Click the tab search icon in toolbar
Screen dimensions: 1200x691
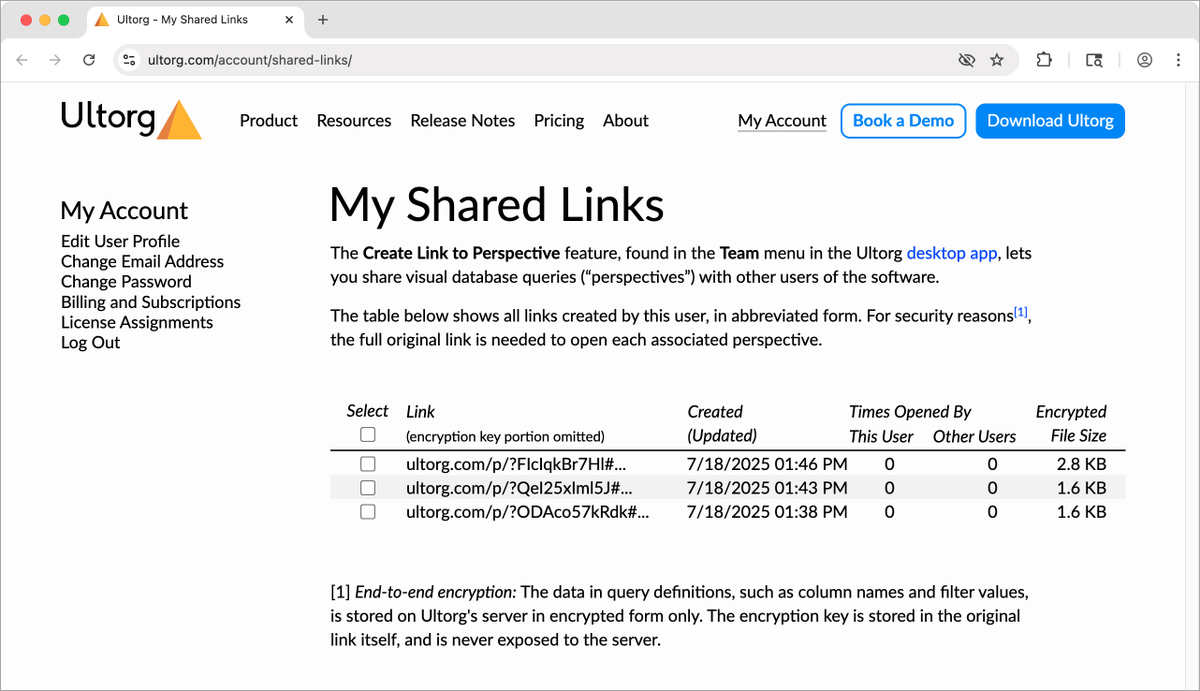click(x=1095, y=60)
